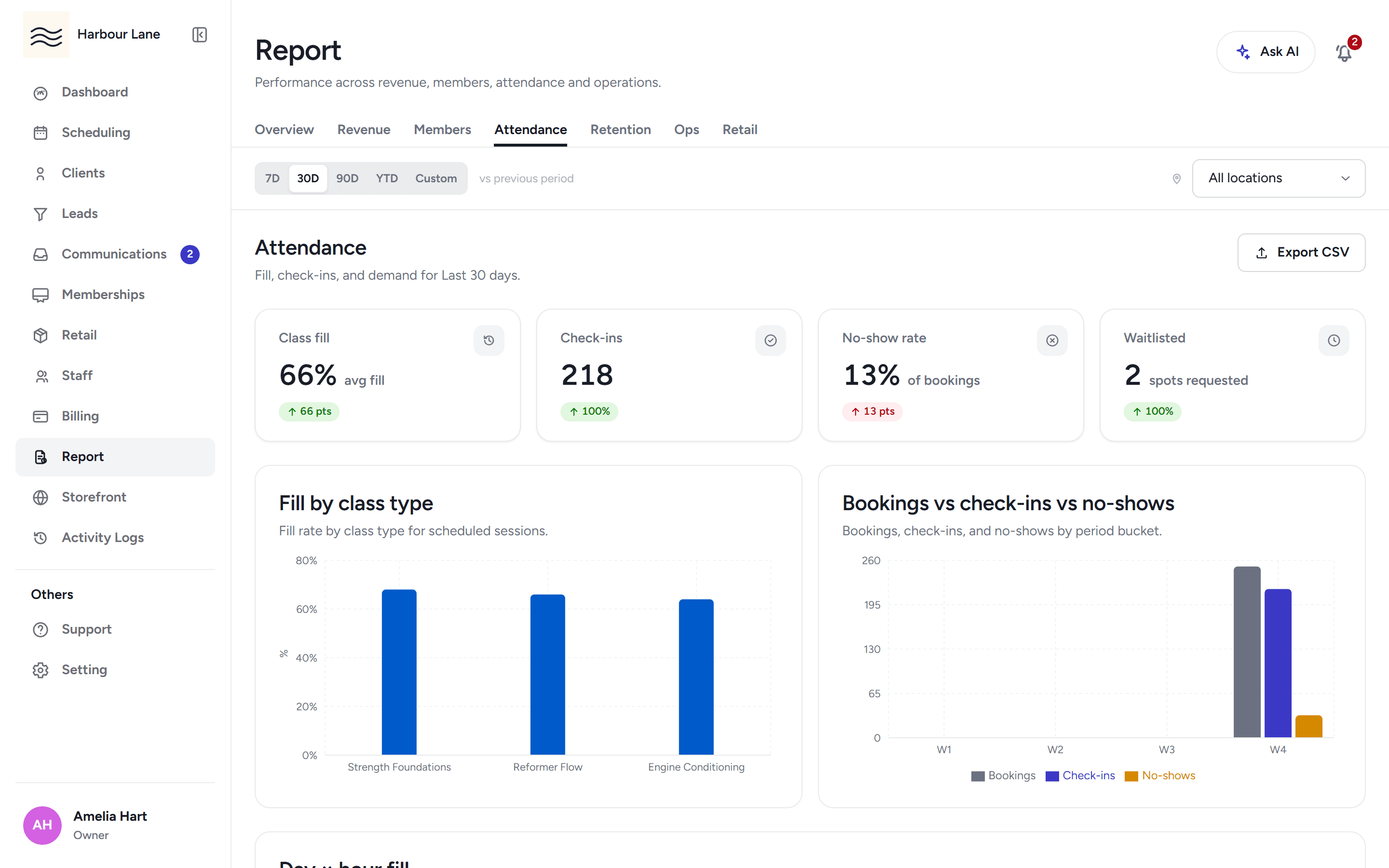This screenshot has height=868, width=1389.
Task: Toggle No-shows series in chart legend
Action: point(1160,775)
